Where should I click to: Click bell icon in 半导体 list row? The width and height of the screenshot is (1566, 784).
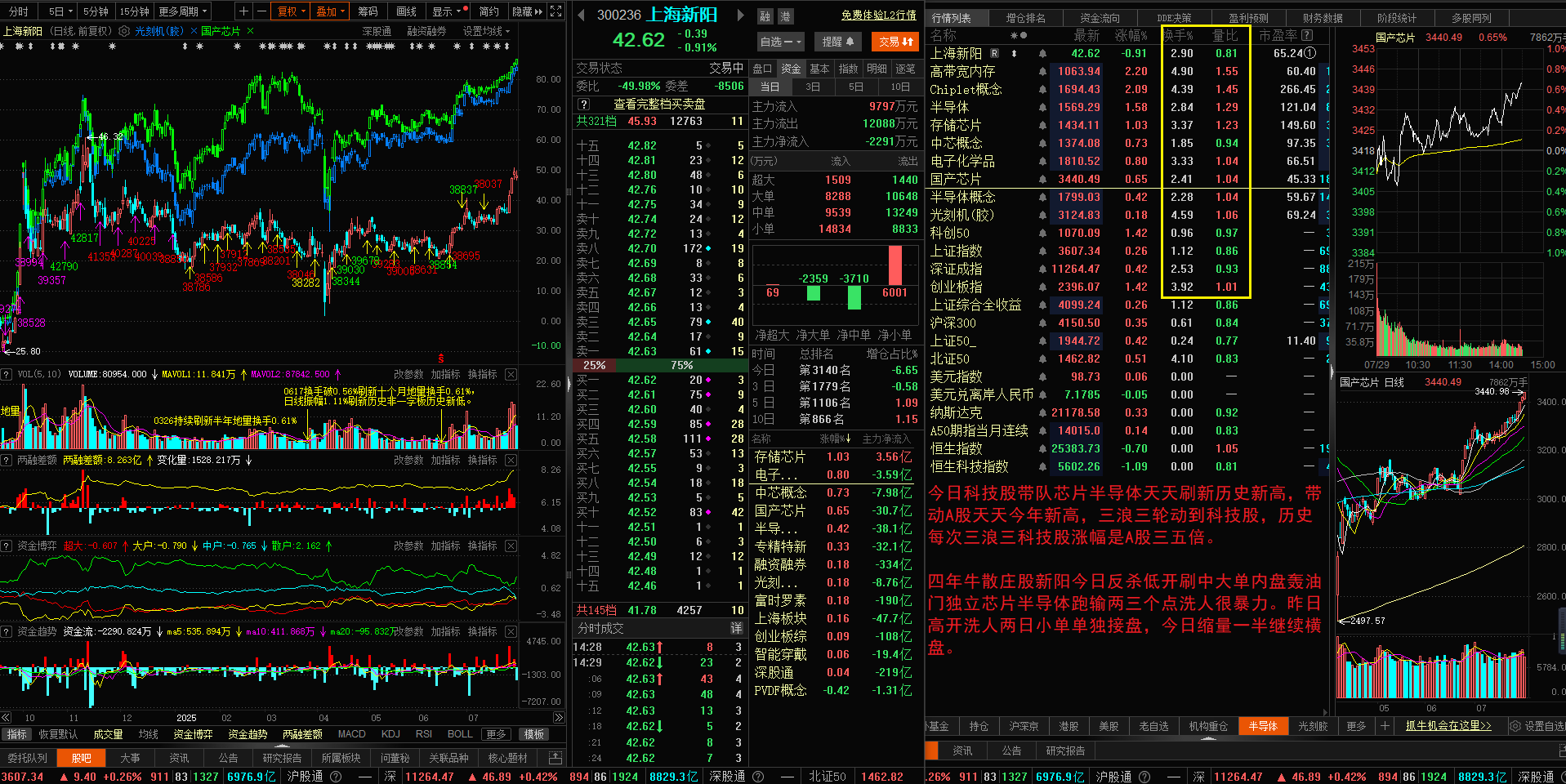(1042, 108)
